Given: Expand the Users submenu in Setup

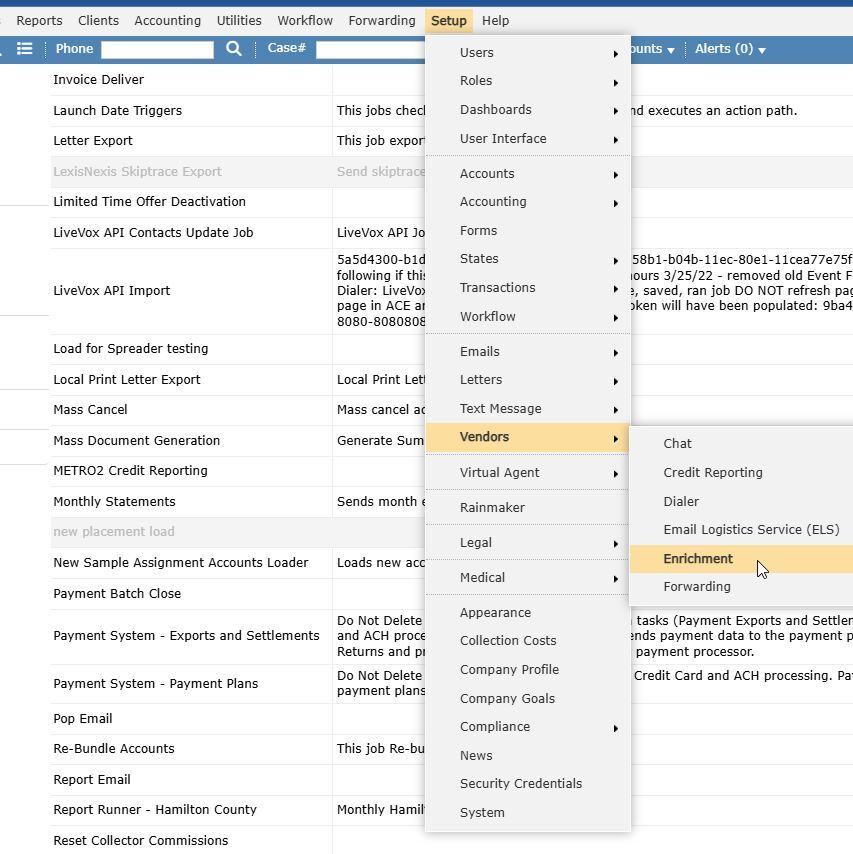Looking at the screenshot, I should (477, 52).
